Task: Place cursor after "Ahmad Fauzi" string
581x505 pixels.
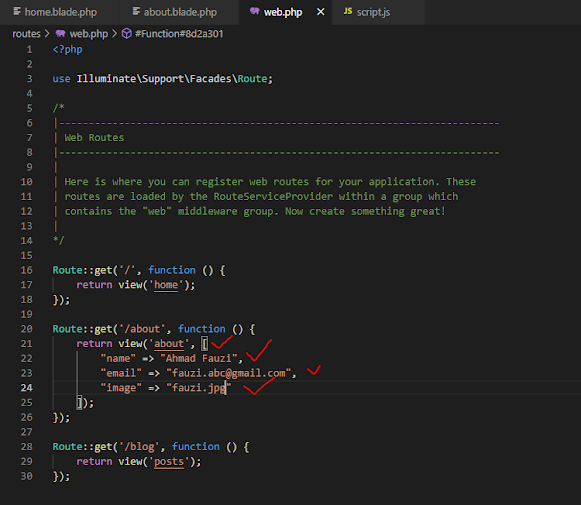Action: pos(238,358)
